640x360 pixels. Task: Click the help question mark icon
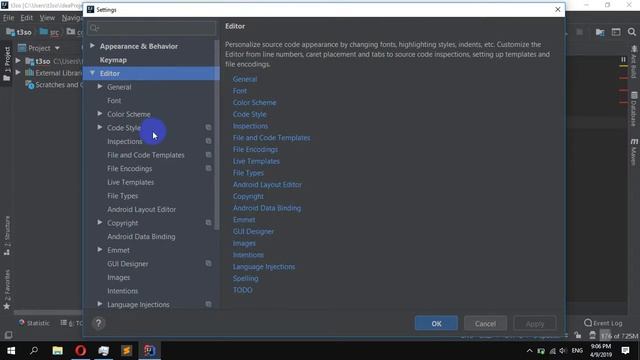pos(98,323)
